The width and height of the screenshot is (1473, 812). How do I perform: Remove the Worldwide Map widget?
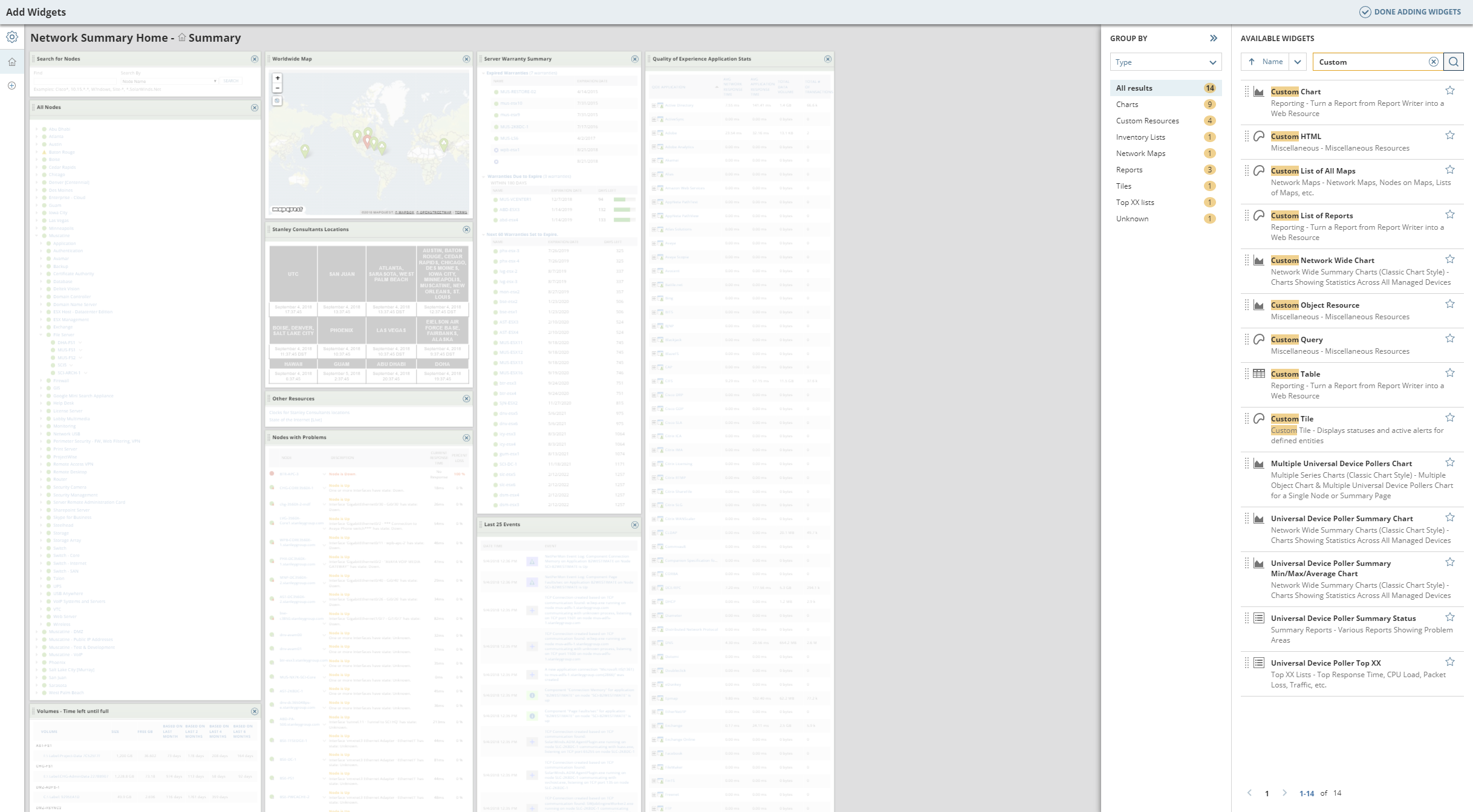466,59
